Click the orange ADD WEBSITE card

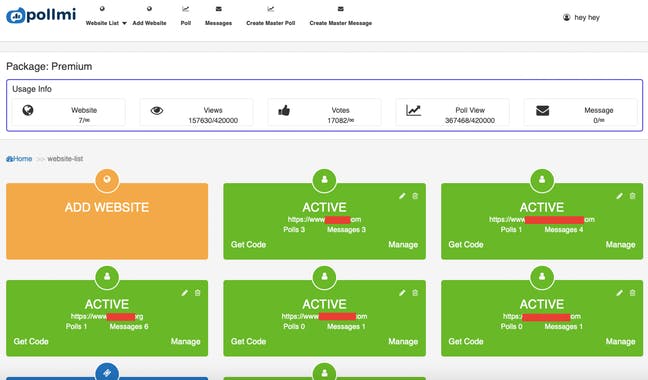click(107, 221)
